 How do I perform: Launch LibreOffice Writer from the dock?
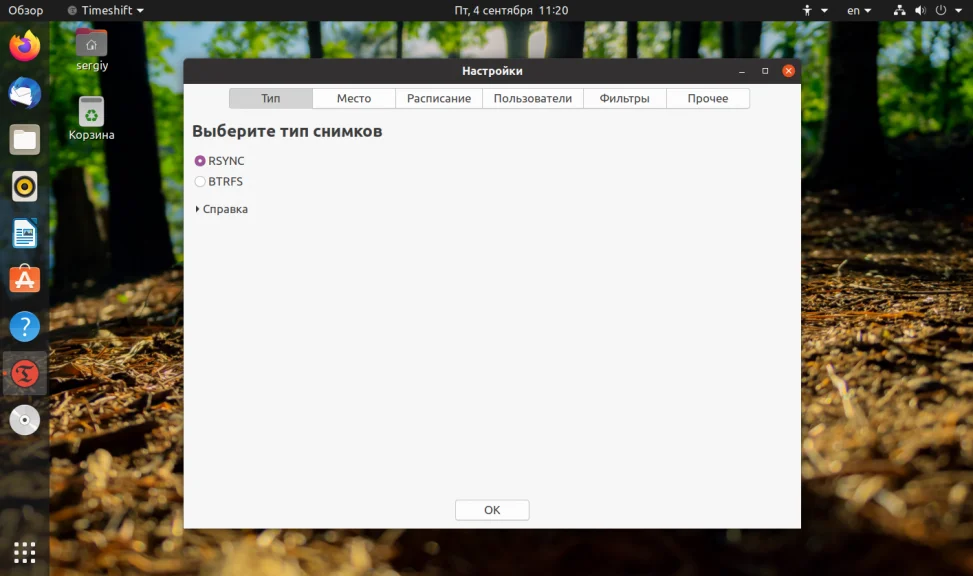pyautogui.click(x=25, y=233)
